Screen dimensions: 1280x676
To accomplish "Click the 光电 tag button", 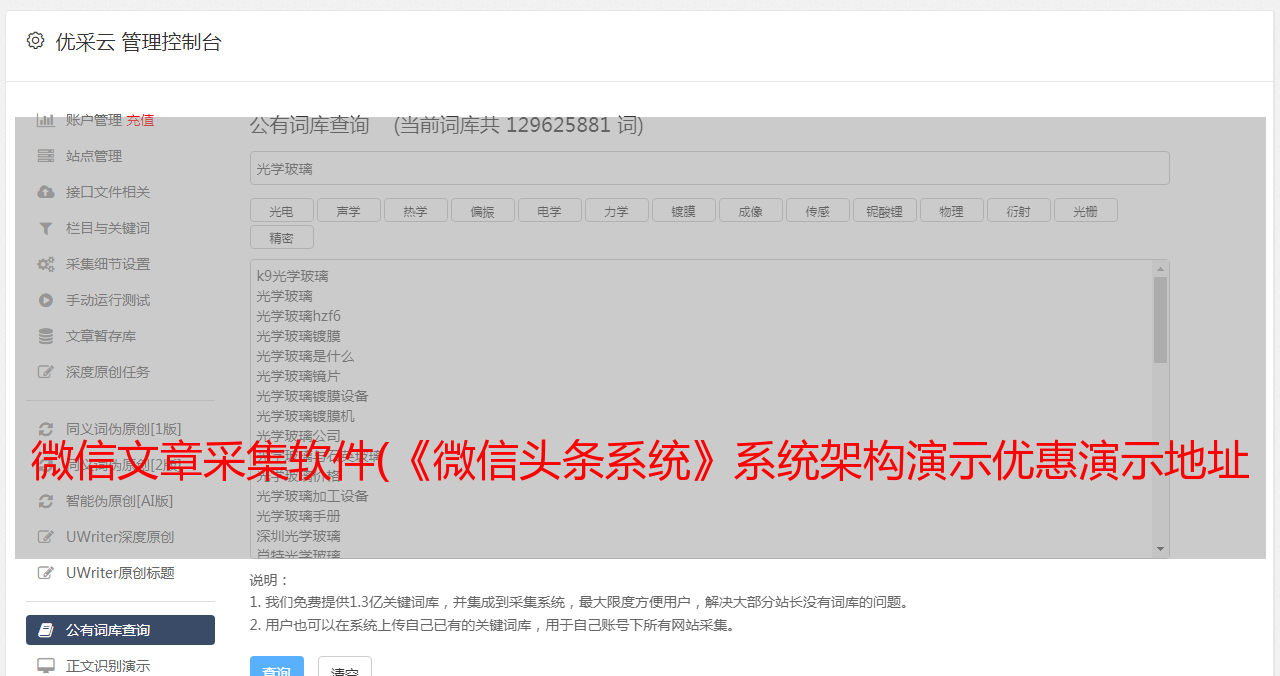I will [281, 210].
